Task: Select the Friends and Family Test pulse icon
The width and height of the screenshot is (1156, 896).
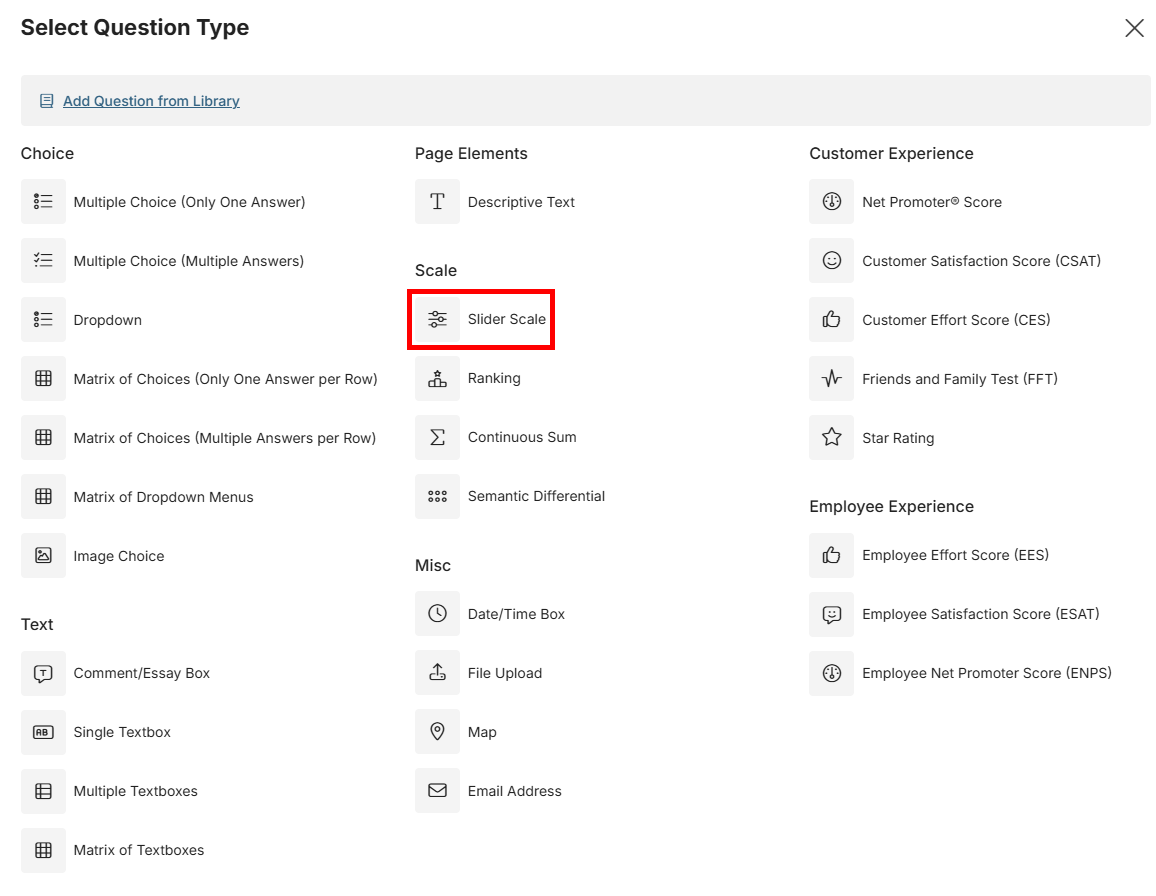Action: (x=832, y=378)
